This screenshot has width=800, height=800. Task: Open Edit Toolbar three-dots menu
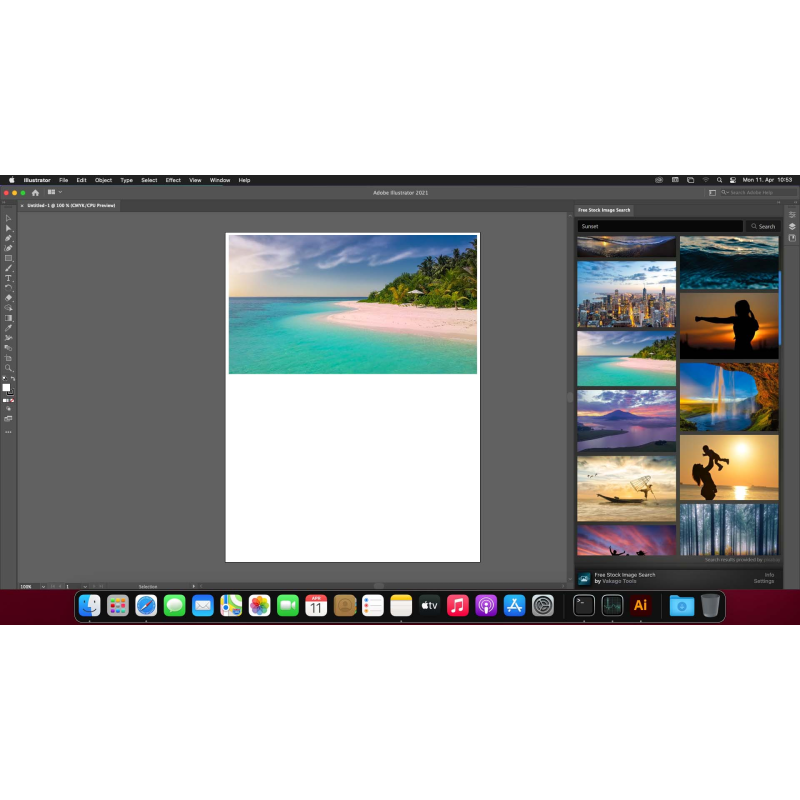point(8,432)
